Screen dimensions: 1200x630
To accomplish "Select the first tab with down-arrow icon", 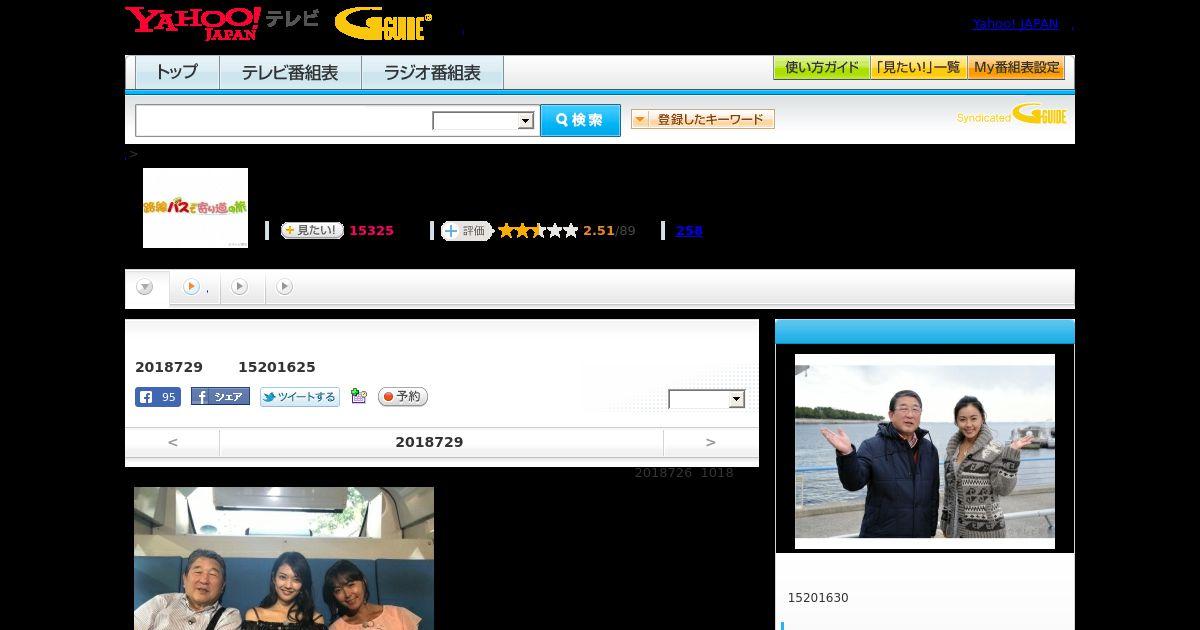I will click(146, 287).
